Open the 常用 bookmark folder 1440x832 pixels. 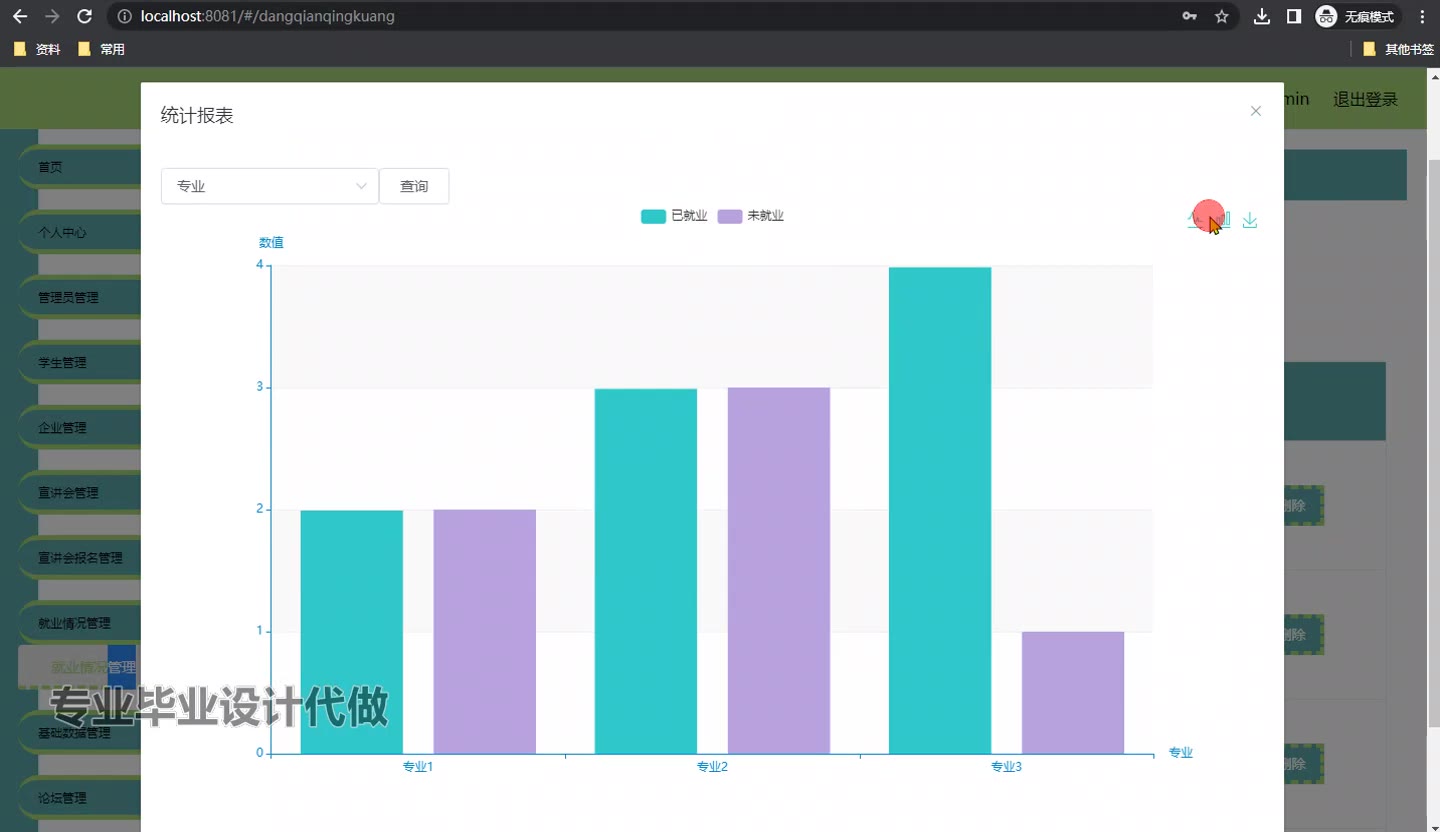click(101, 49)
